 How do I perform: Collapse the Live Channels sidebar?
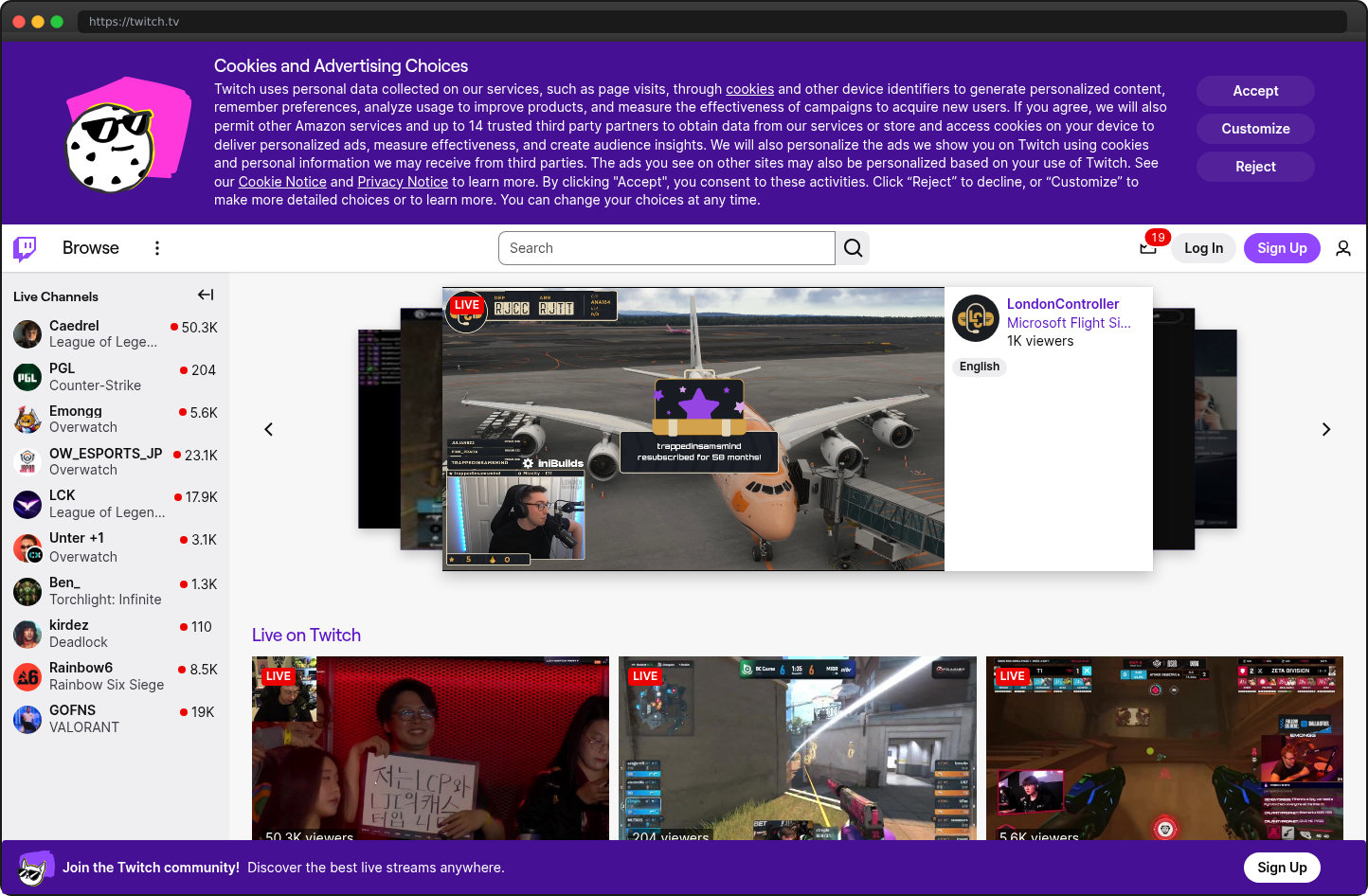205,295
